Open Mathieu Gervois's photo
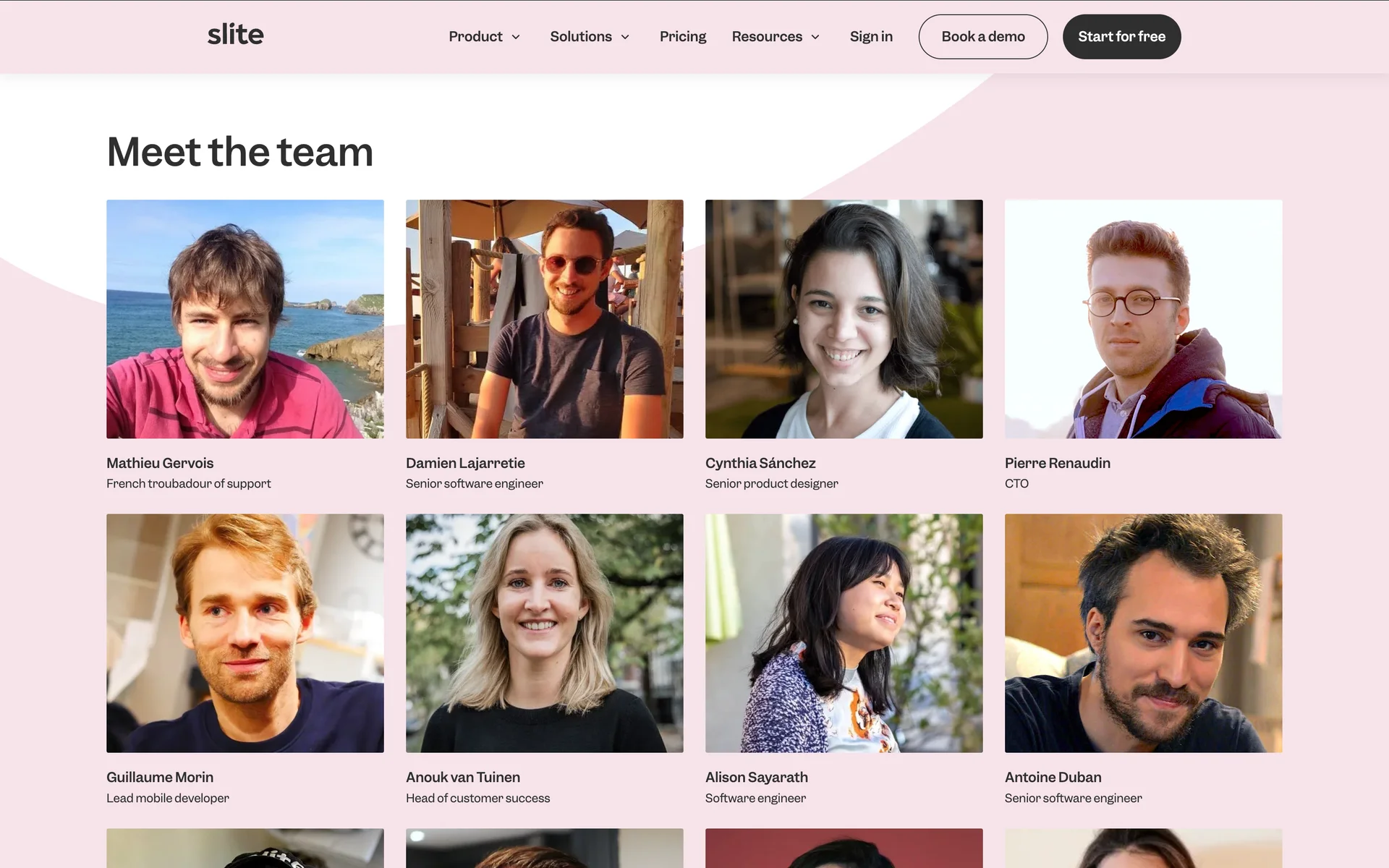Viewport: 1389px width, 868px height. [245, 319]
